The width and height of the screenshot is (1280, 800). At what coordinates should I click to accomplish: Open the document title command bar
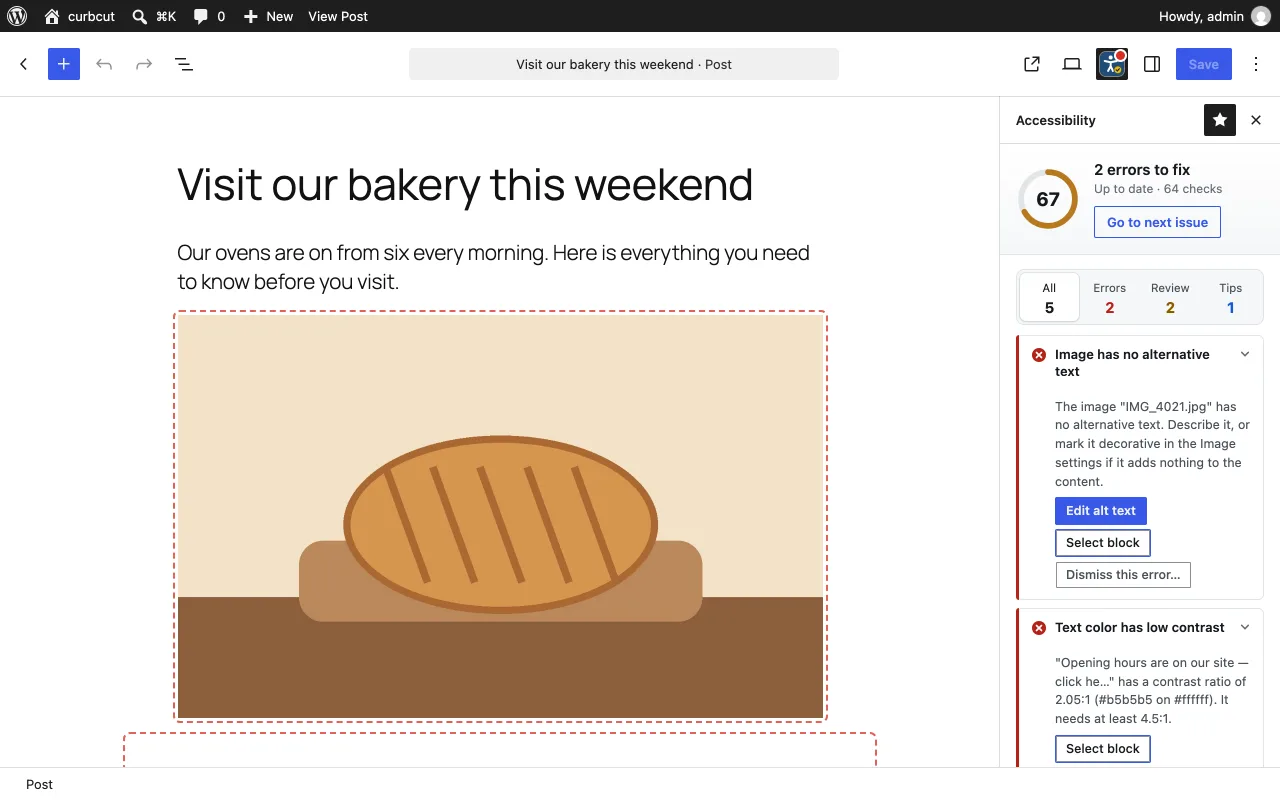tap(624, 64)
